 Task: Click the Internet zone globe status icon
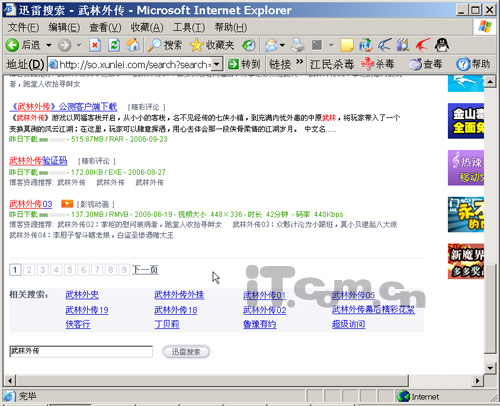point(403,396)
